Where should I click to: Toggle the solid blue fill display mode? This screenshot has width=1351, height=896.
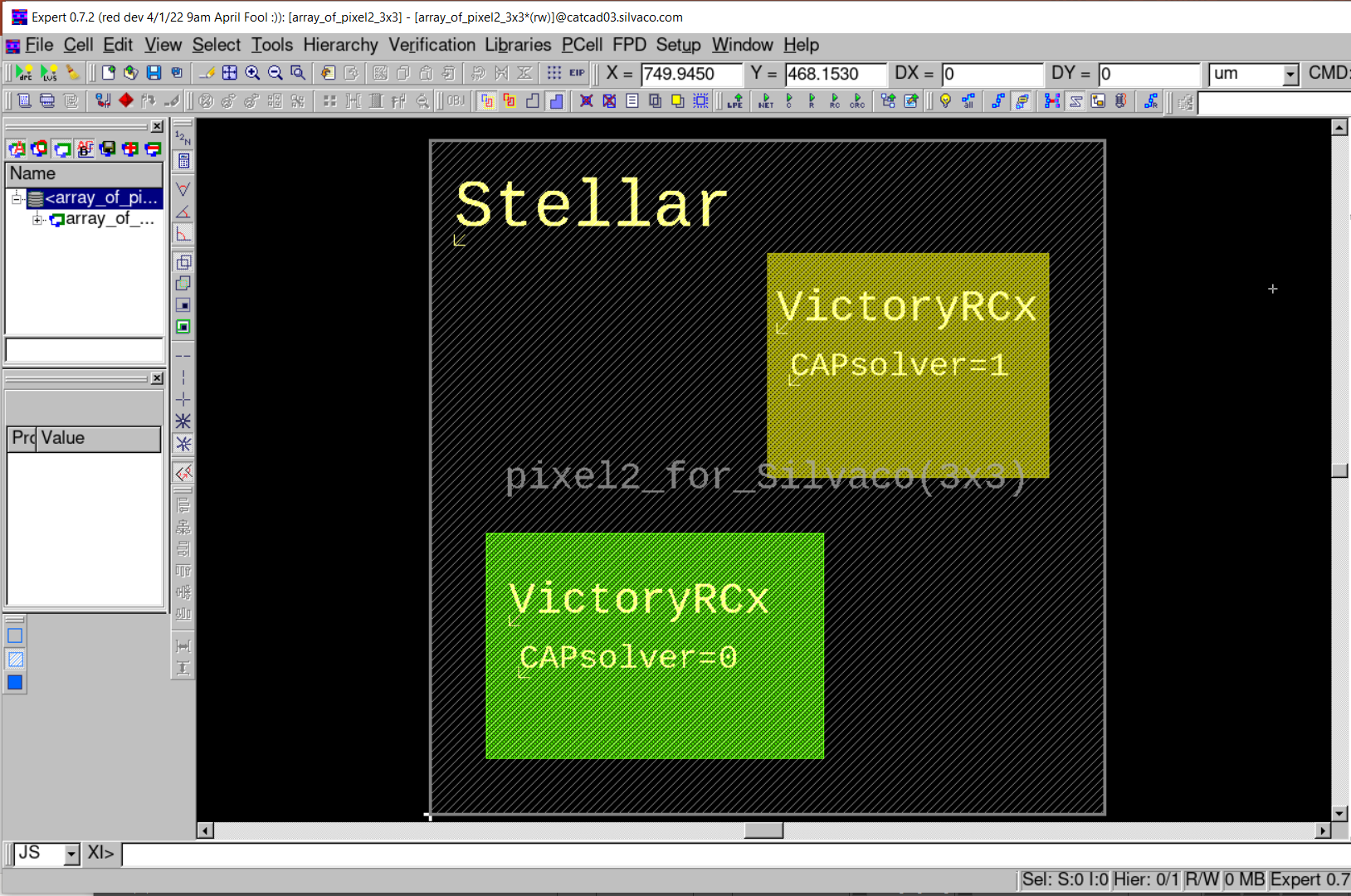15,682
